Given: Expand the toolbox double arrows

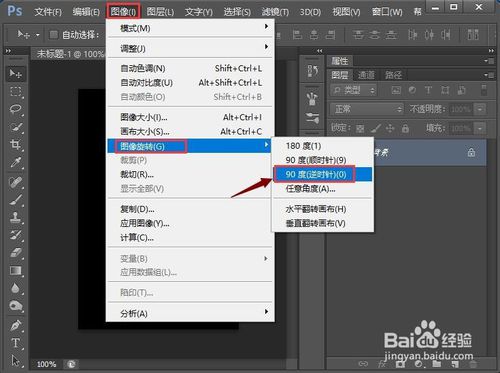Looking at the screenshot, I should pyautogui.click(x=8, y=51).
